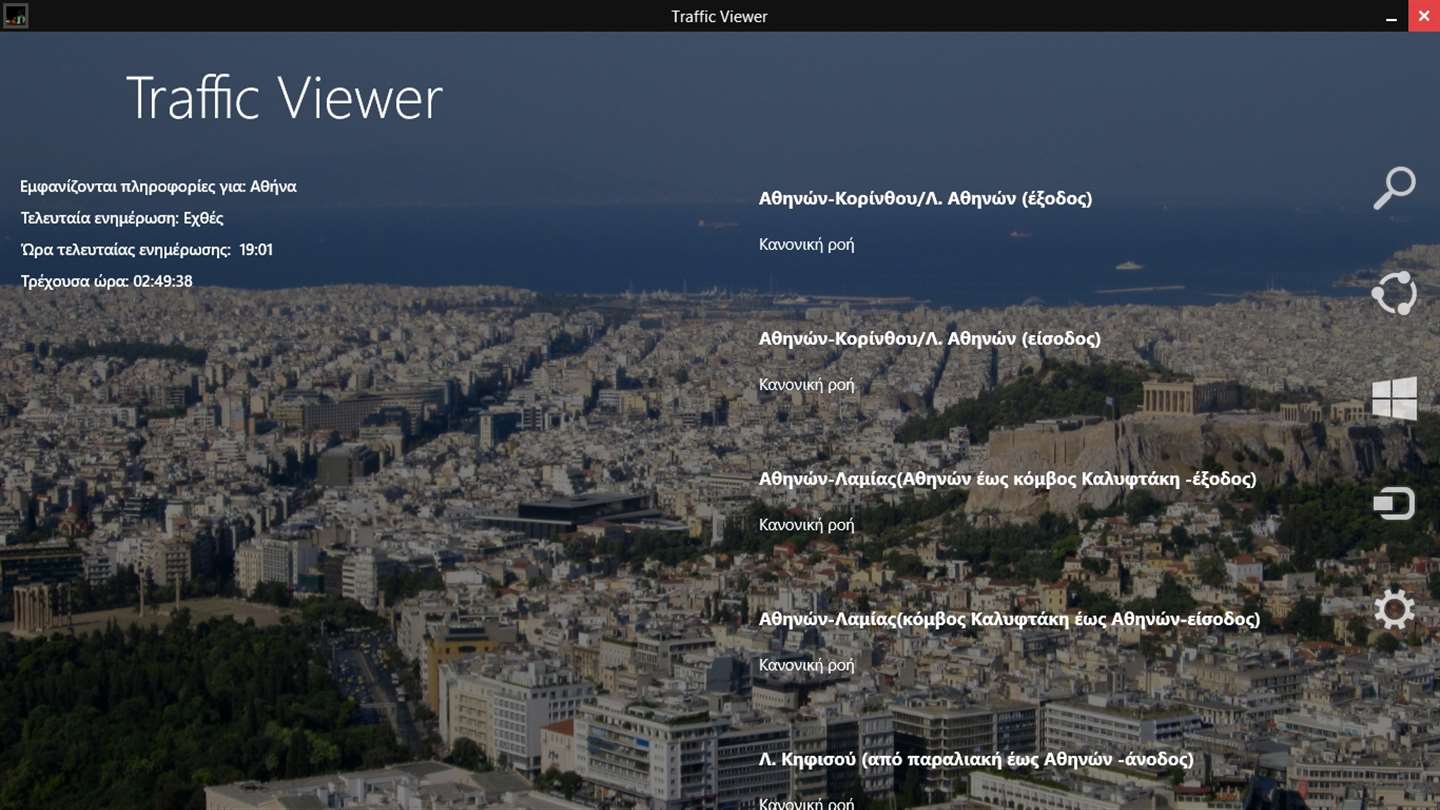Select Αθηνών-Λαμίας κόμβος Καλυφτάκη έως Αθηνών-είσοδος entry
Image resolution: width=1440 pixels, height=810 pixels.
(x=1009, y=619)
